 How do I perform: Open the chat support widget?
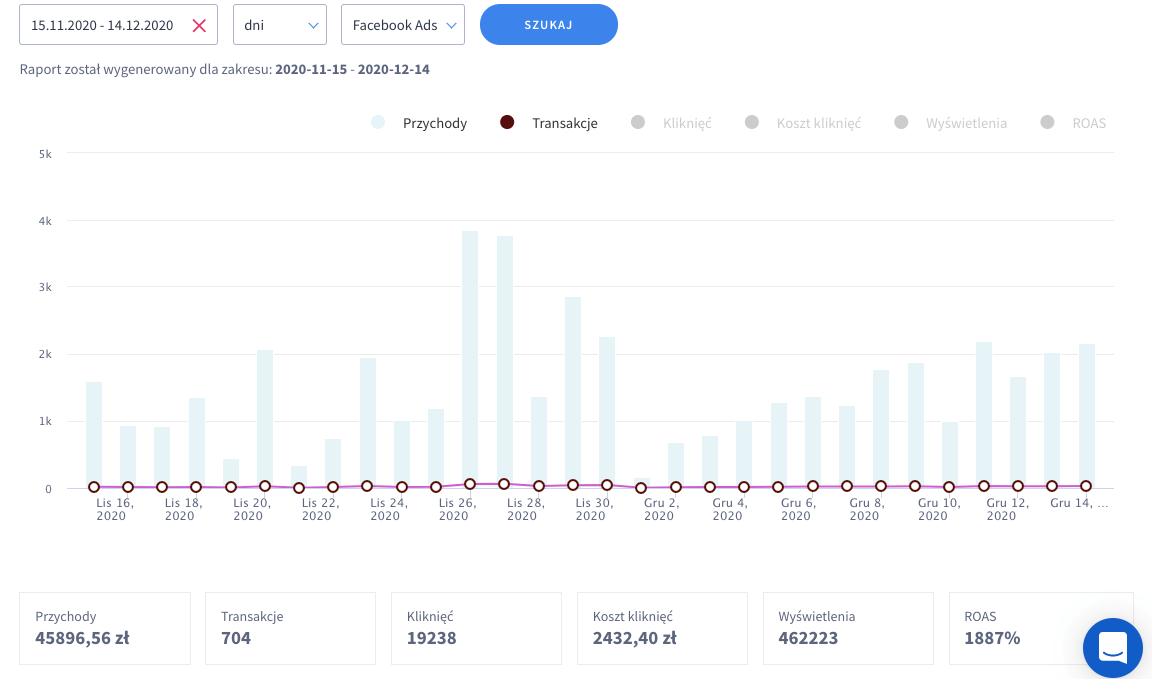coord(1112,647)
